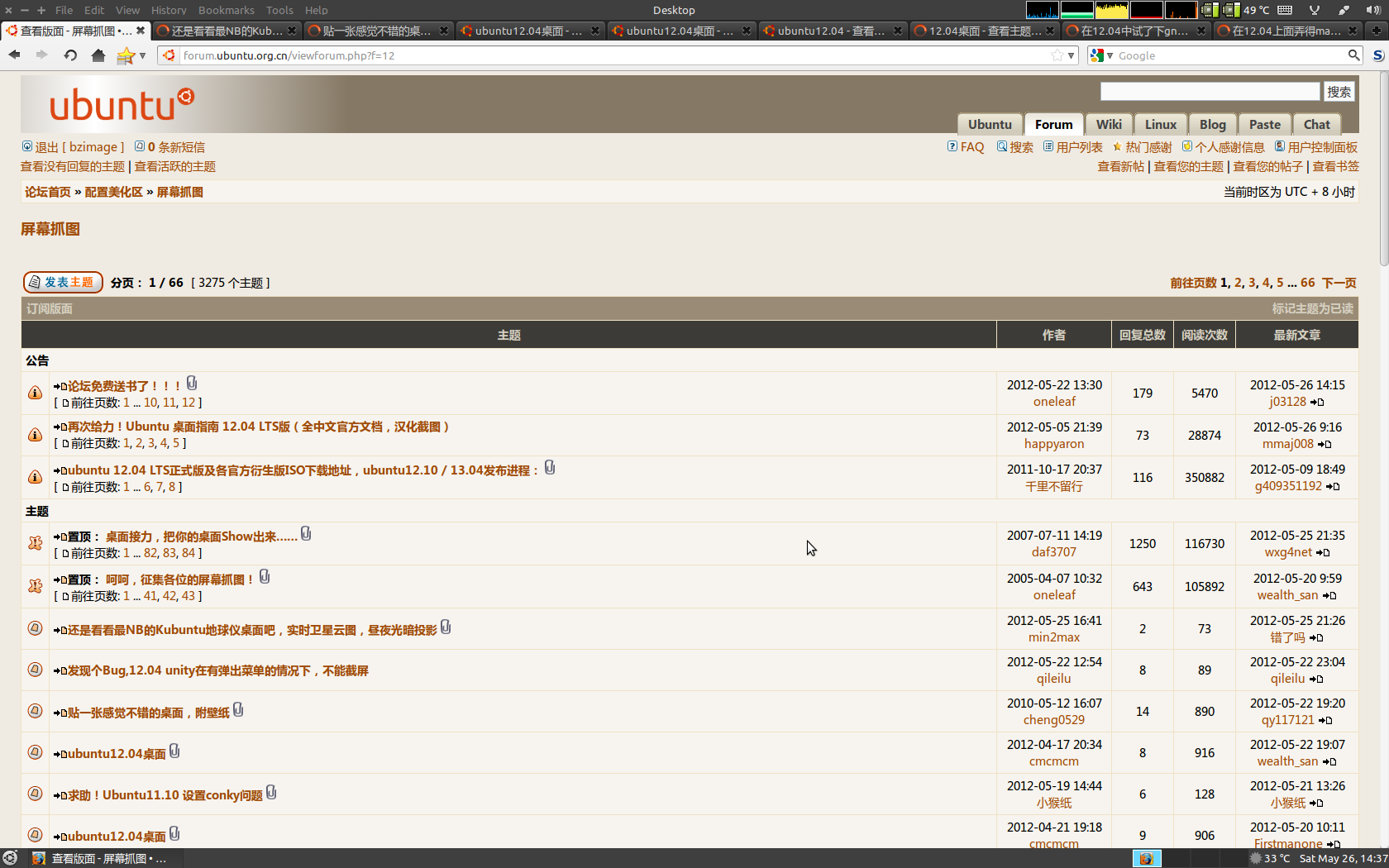Viewport: 1389px width, 868px height.
Task: Go to 配置美化区 breadcrumb link
Action: pyautogui.click(x=113, y=192)
